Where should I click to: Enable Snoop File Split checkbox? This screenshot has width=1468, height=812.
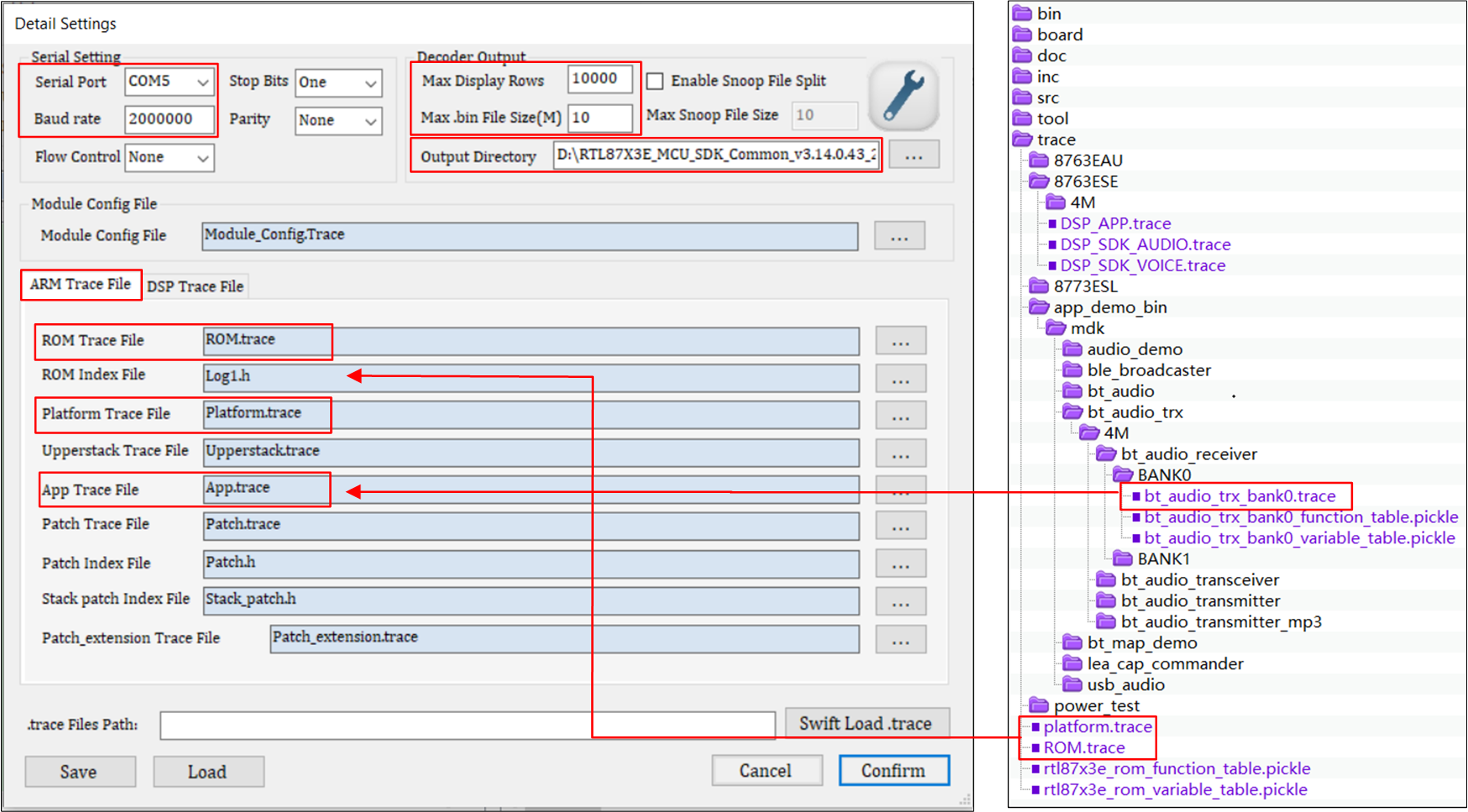[x=655, y=81]
